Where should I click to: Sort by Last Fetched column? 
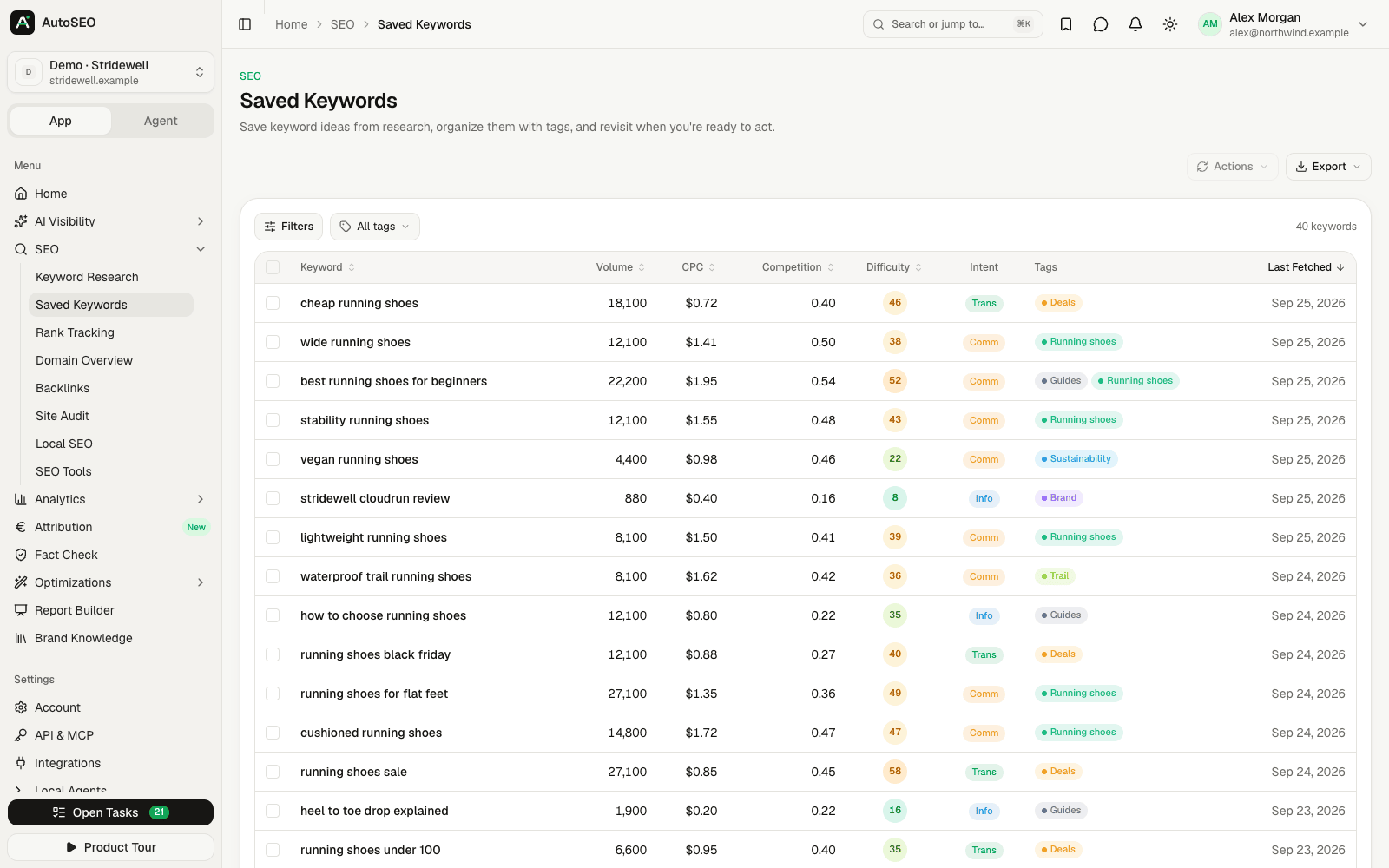point(1306,267)
